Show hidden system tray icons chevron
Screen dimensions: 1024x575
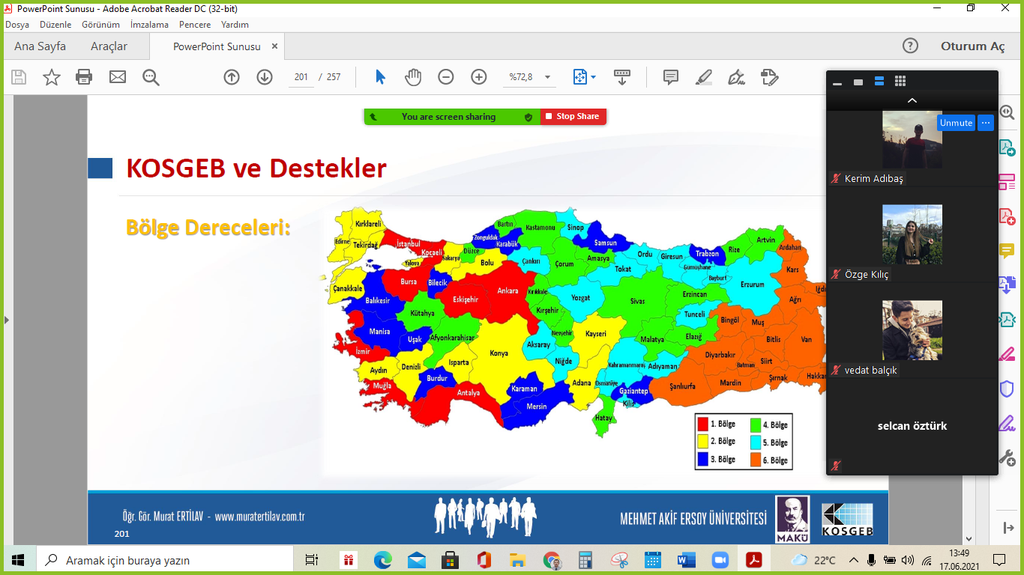click(x=854, y=560)
